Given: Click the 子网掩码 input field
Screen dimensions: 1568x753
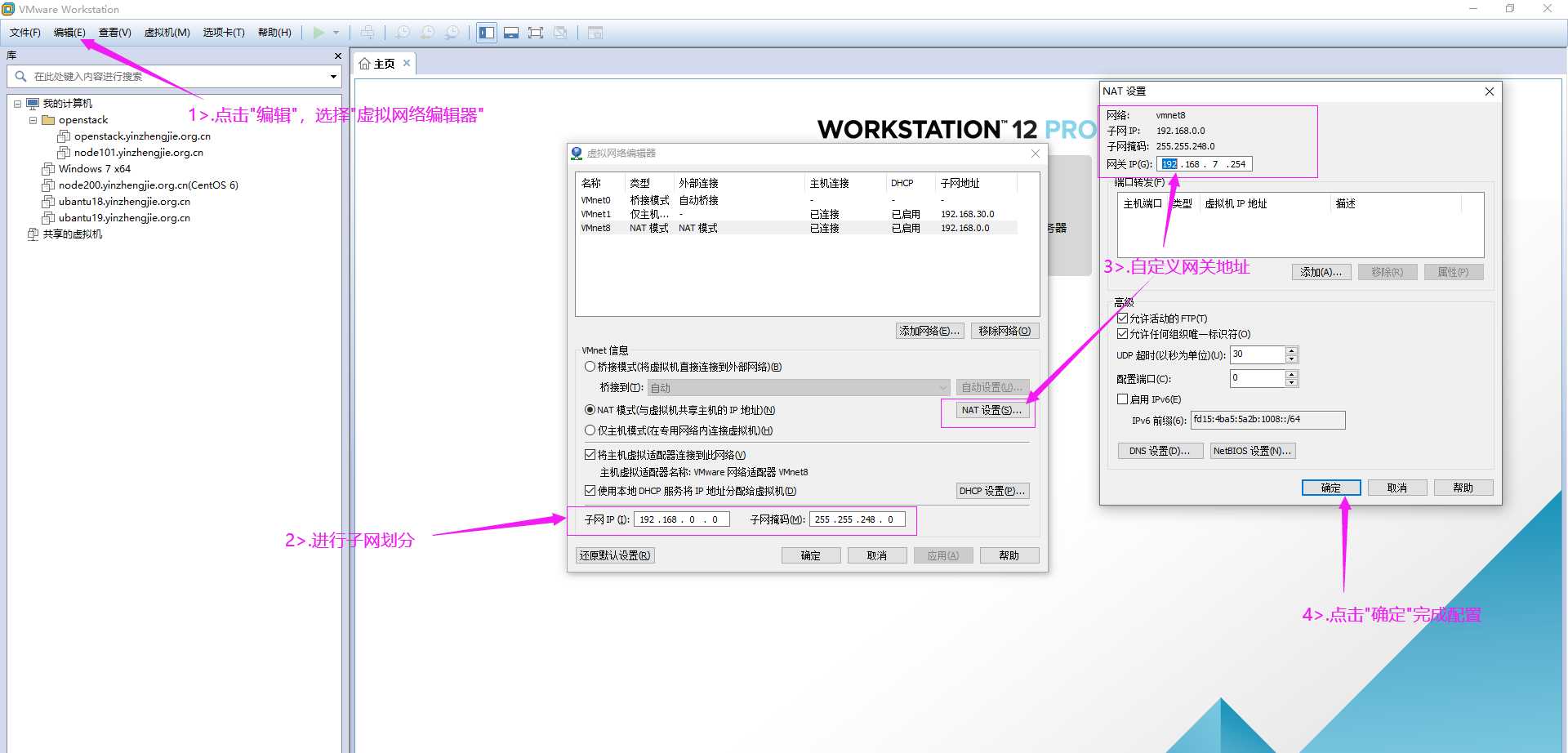Looking at the screenshot, I should pos(857,519).
